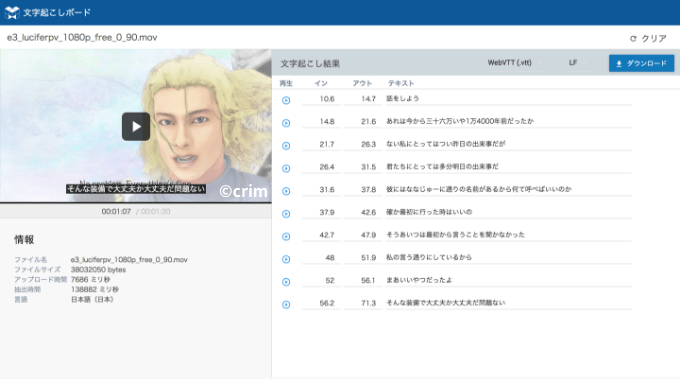Edit the in-time field 37.9
680x380 pixels.
tap(321, 213)
